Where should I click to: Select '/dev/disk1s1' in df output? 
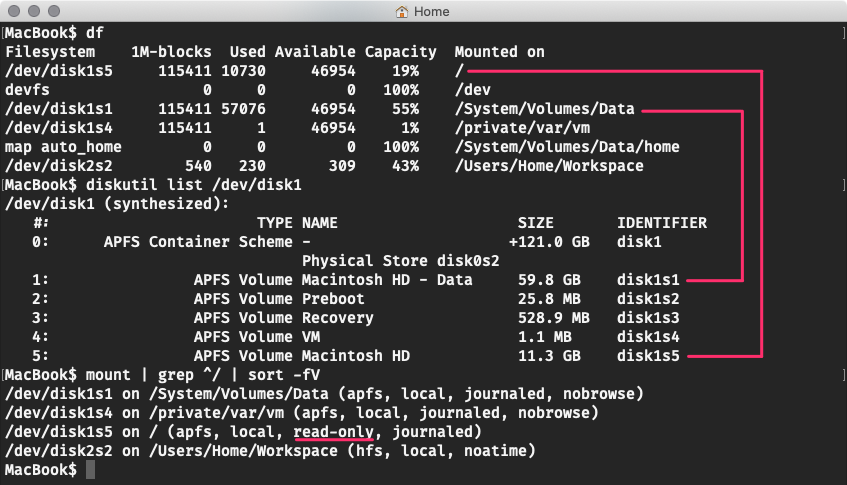[x=59, y=109]
